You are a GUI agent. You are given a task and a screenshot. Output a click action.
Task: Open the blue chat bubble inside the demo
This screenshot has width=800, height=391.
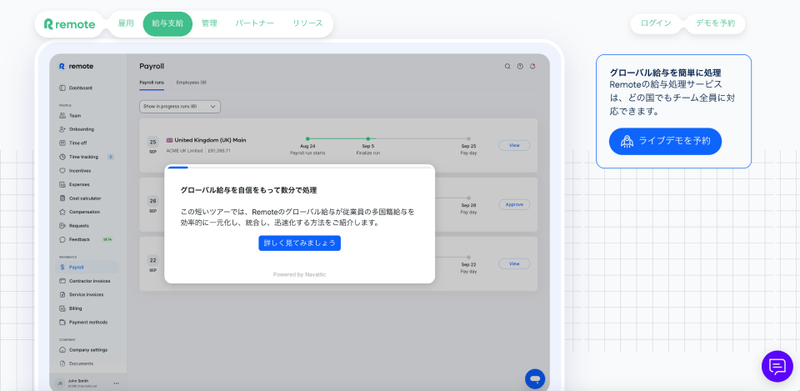[535, 379]
